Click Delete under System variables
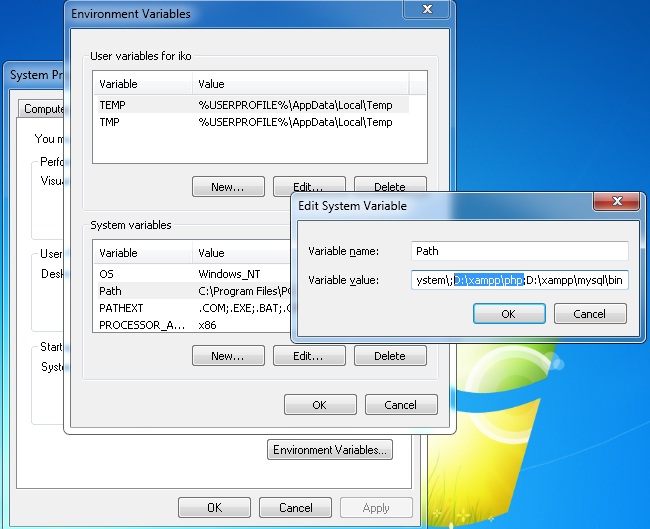The image size is (650, 529). click(389, 356)
